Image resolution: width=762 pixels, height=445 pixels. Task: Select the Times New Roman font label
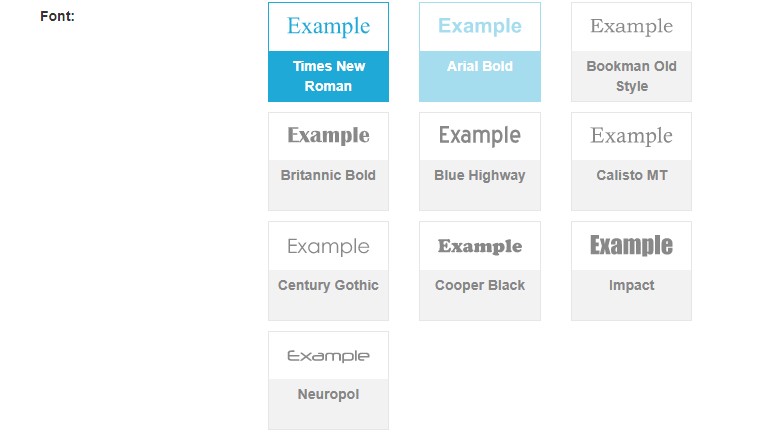click(x=328, y=76)
